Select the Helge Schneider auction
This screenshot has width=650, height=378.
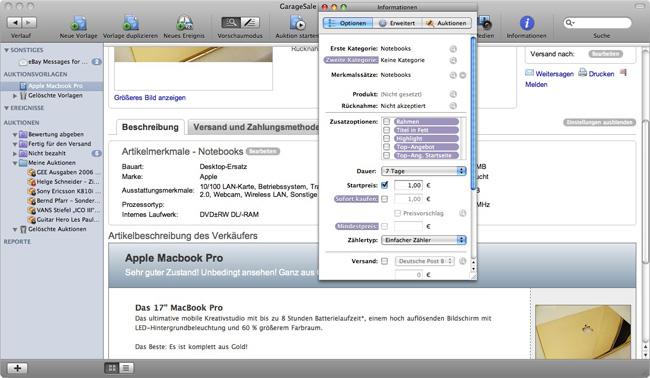(x=64, y=182)
